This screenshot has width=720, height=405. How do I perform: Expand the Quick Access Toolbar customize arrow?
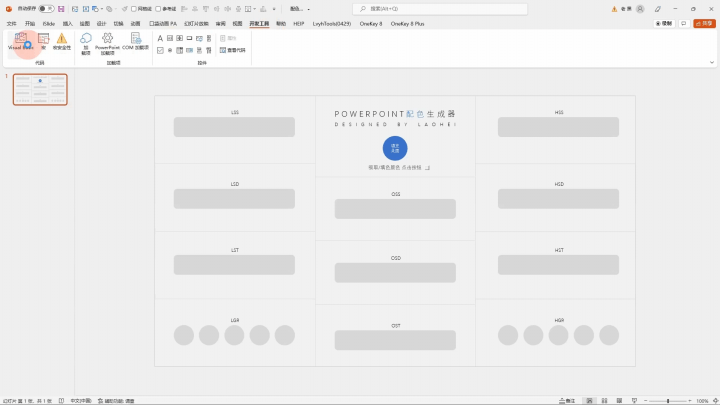click(x=274, y=9)
